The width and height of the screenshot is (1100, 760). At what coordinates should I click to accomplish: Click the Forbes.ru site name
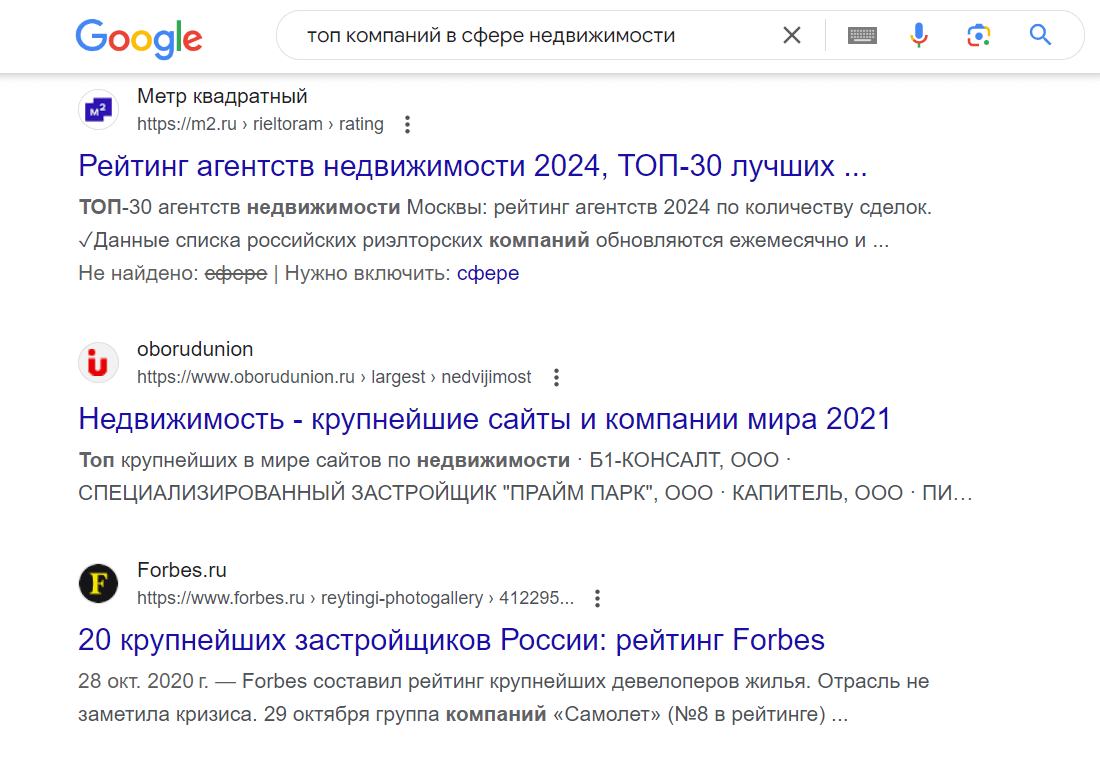tap(182, 570)
